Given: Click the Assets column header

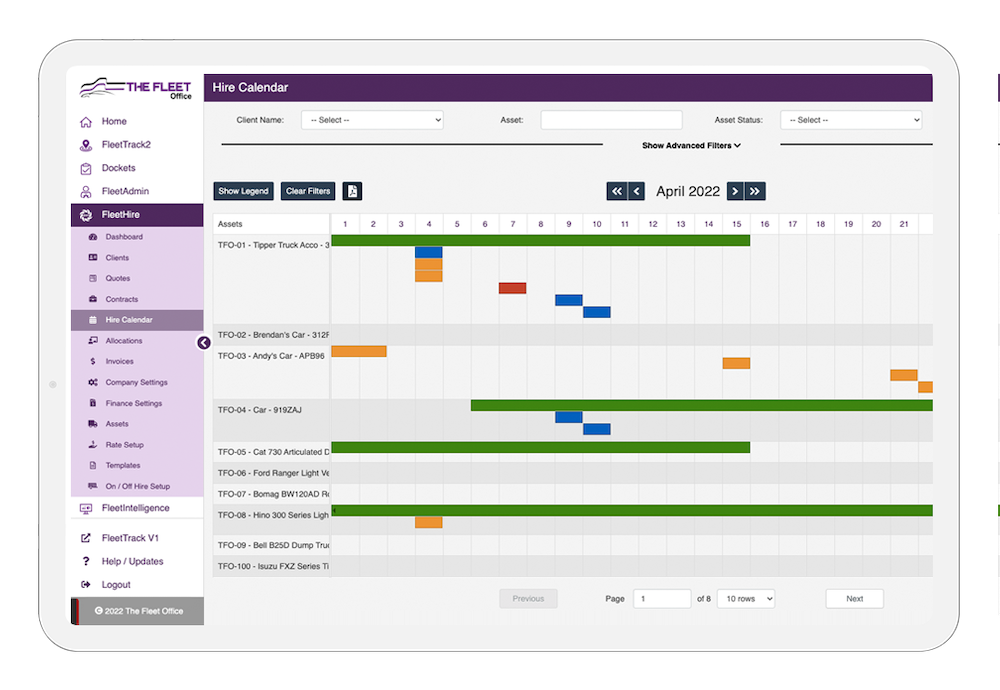Looking at the screenshot, I should 272,224.
